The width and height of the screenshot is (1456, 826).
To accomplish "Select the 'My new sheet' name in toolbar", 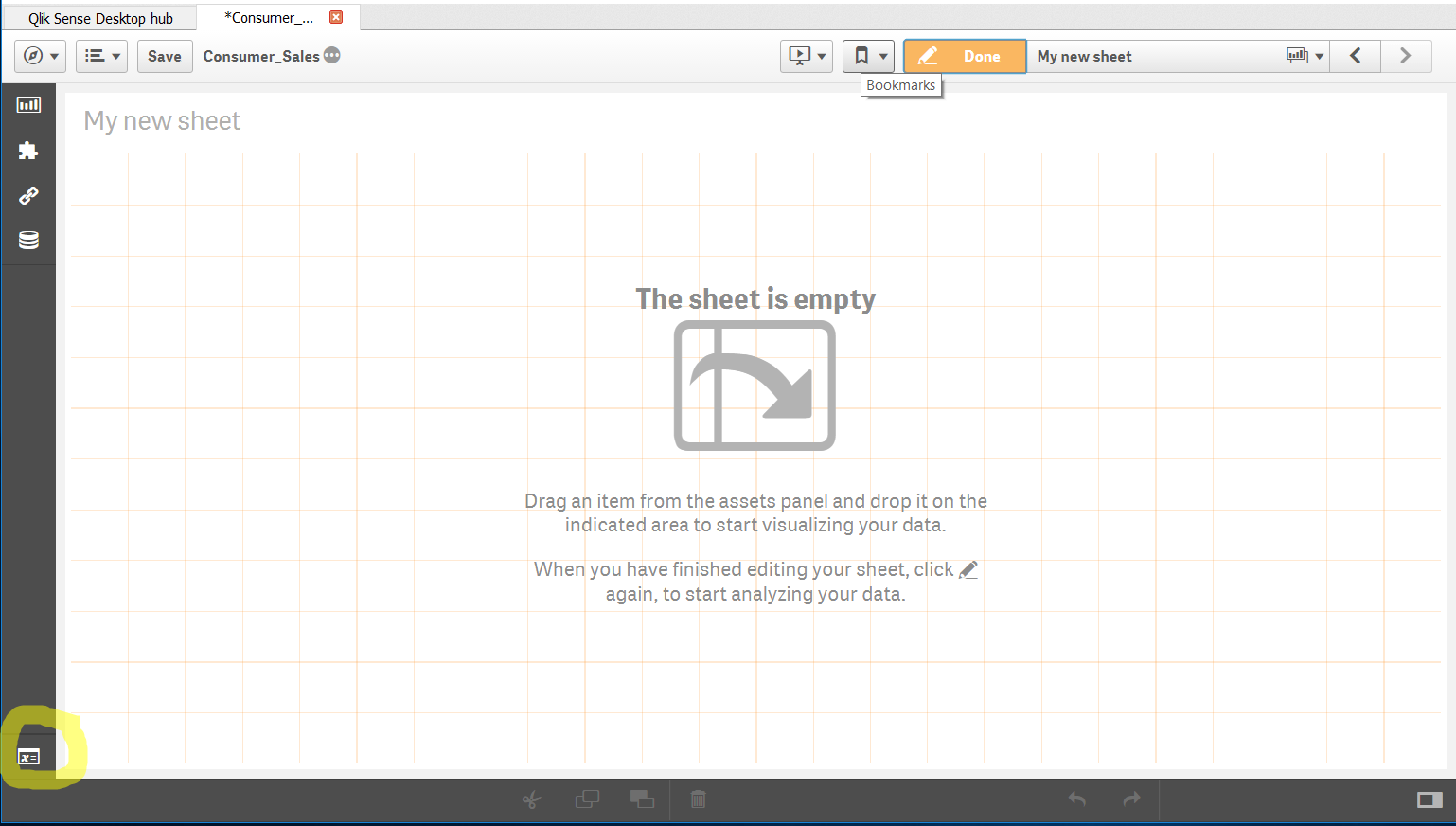I will coord(1084,57).
